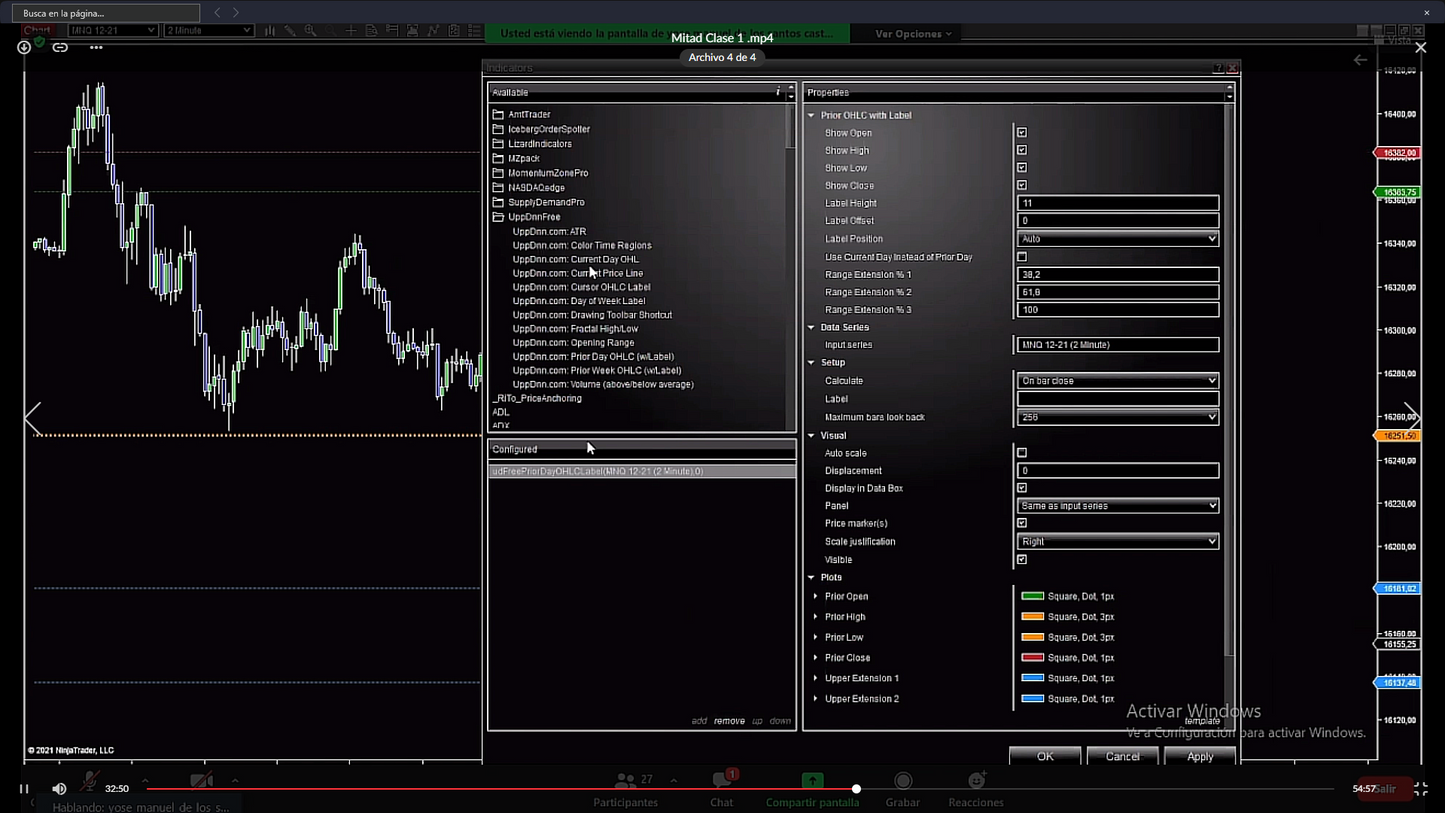Image resolution: width=1445 pixels, height=813 pixels.
Task: Click the Apply button
Action: tap(1200, 757)
